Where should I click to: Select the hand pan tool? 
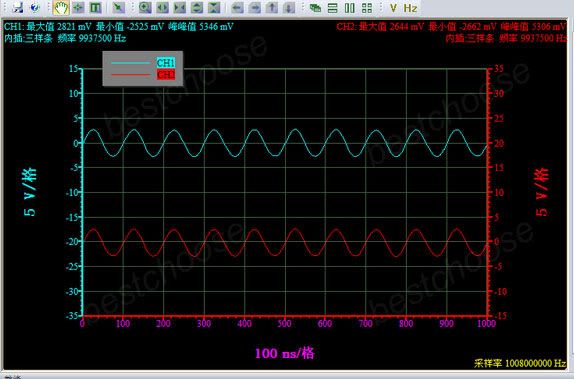point(61,7)
